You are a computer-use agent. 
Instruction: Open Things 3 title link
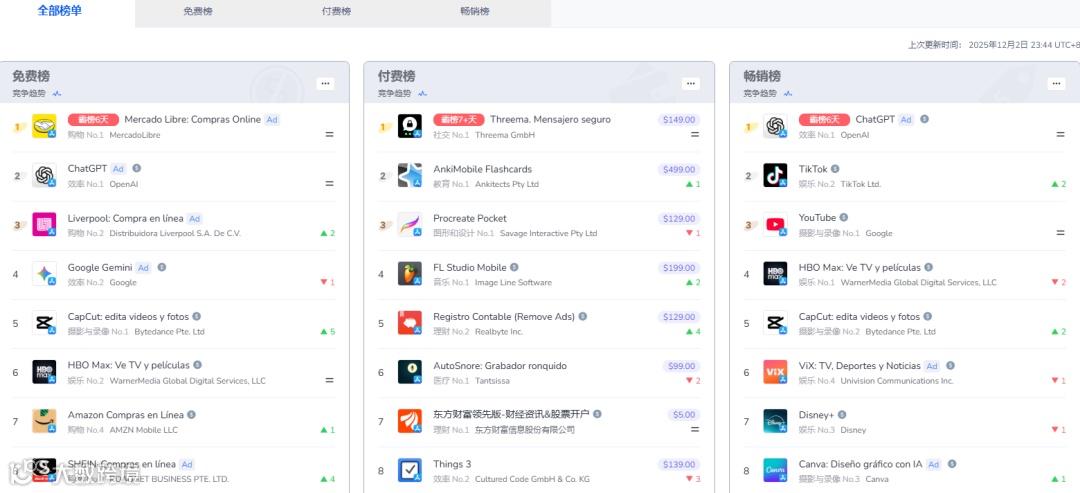(x=452, y=464)
